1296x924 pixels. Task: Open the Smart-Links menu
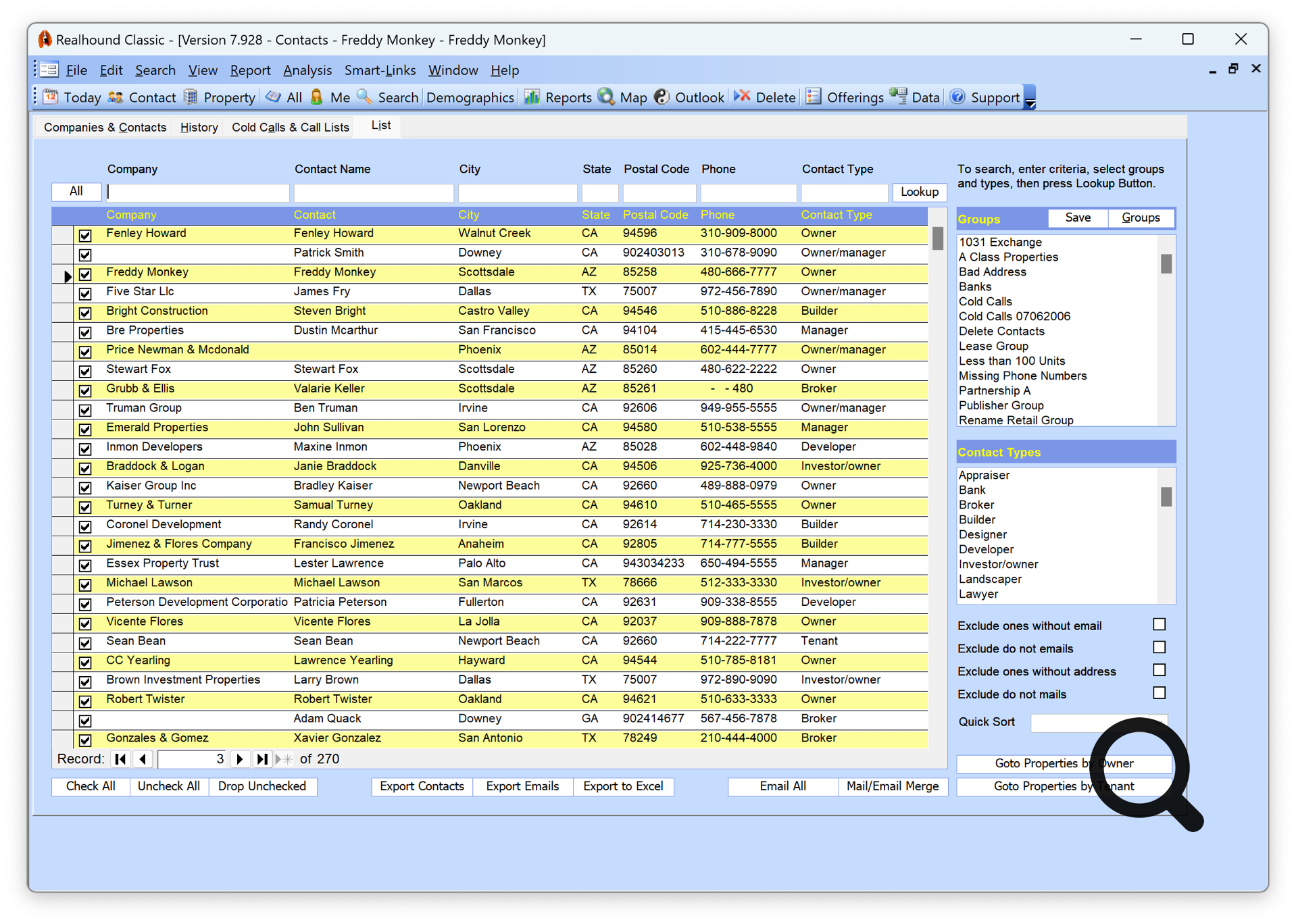click(x=380, y=70)
